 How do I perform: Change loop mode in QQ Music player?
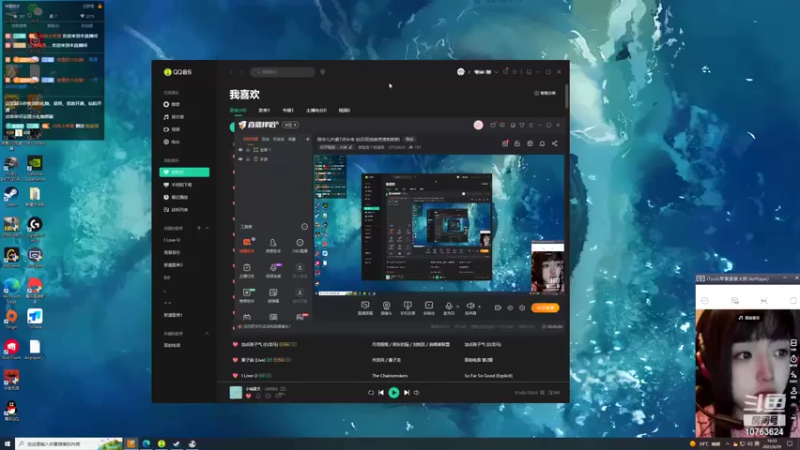click(371, 392)
